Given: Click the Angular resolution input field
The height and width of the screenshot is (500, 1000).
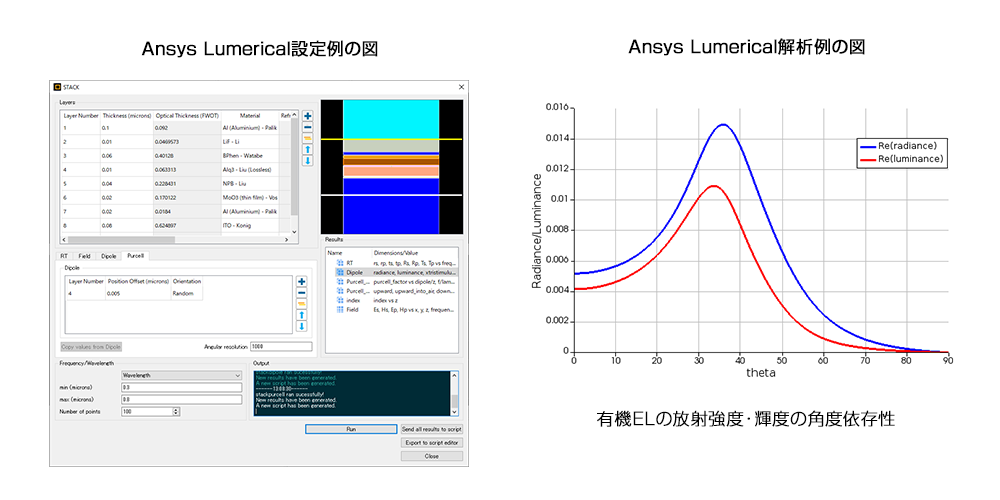Looking at the screenshot, I should tap(281, 347).
